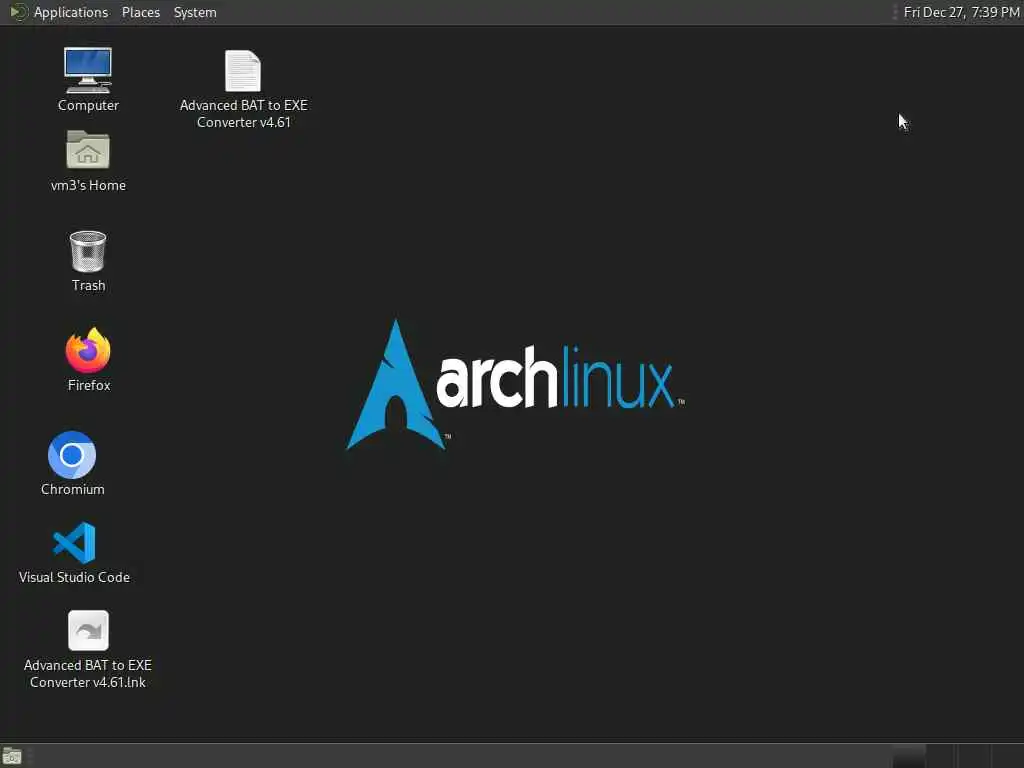
Task: Click the clock showing Fri Dec 27, 7:39 PM
Action: (x=961, y=12)
